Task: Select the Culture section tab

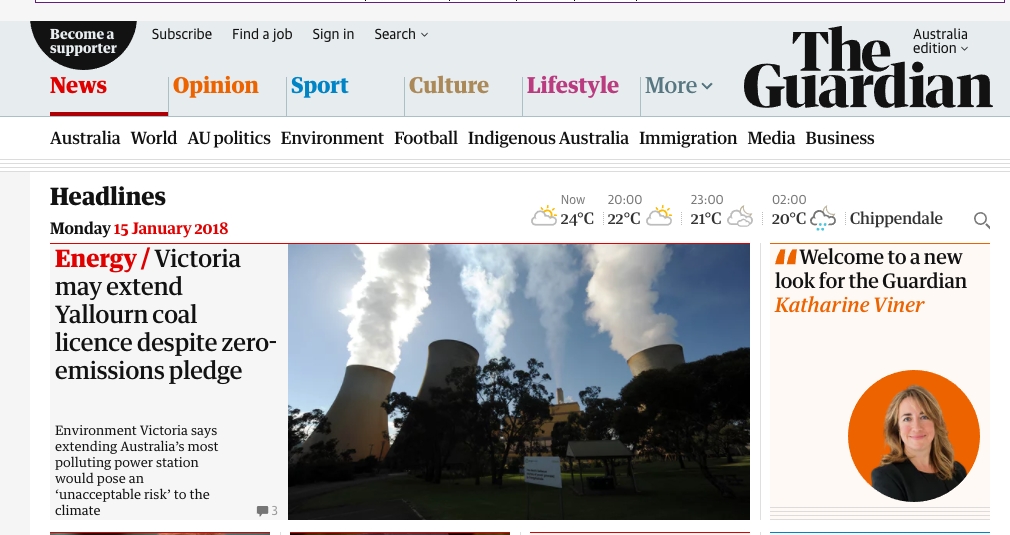Action: click(449, 86)
